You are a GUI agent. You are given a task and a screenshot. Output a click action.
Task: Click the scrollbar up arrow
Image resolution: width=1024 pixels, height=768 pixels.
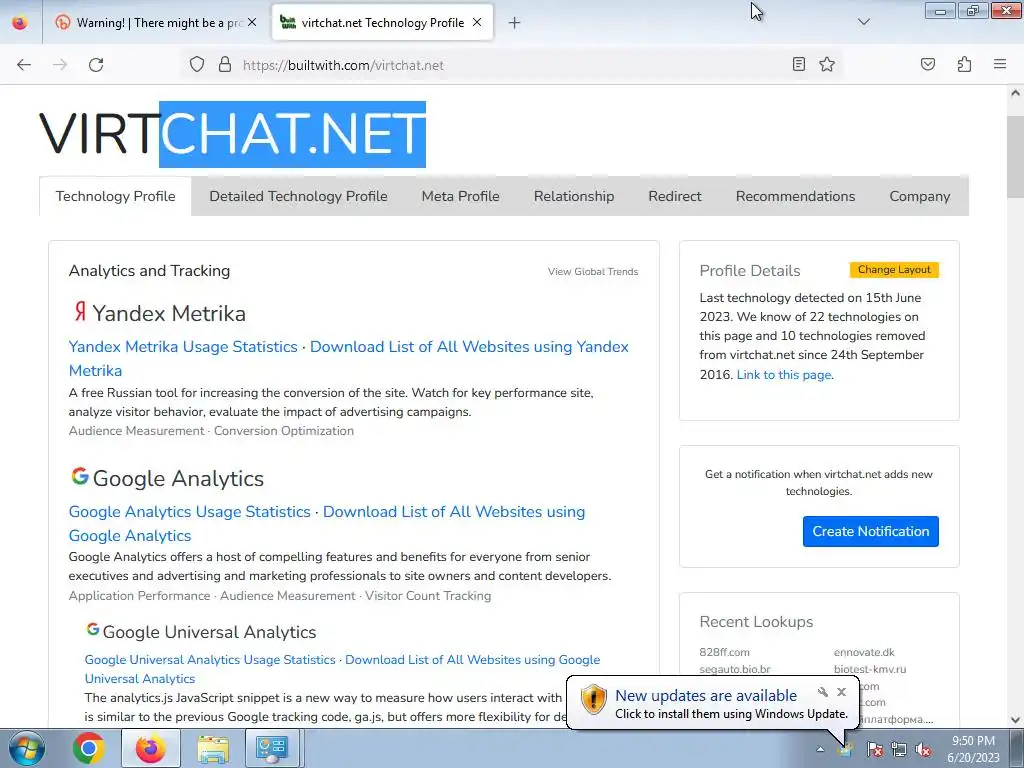click(1015, 93)
